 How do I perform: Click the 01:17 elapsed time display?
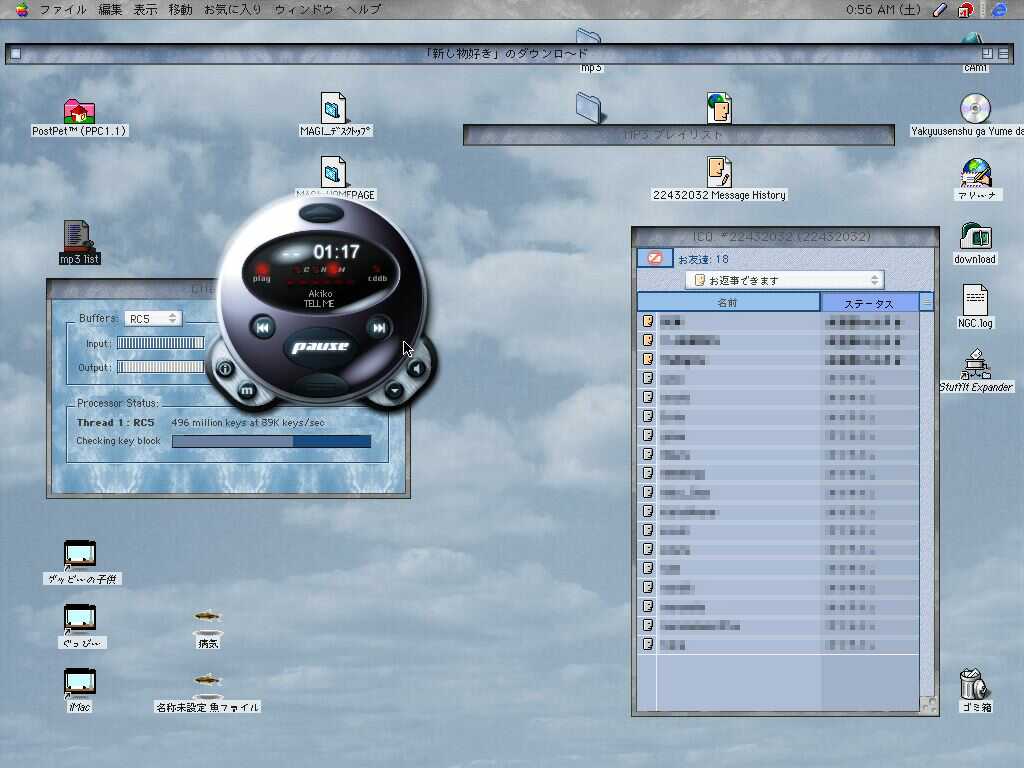pos(336,251)
